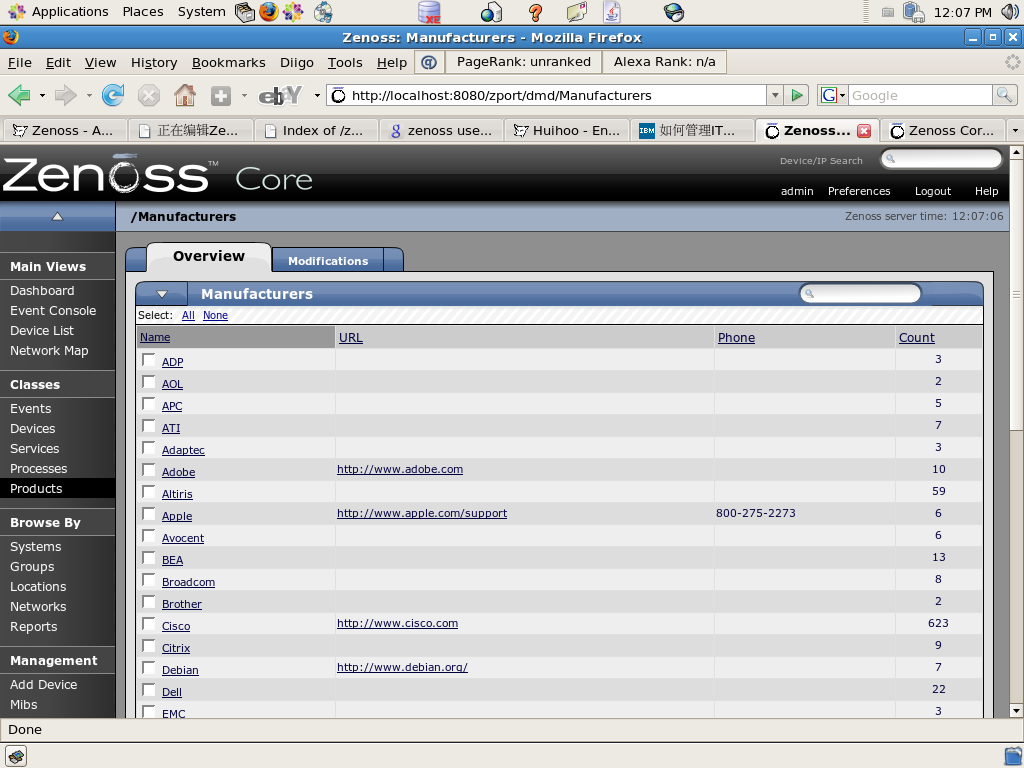The height and width of the screenshot is (768, 1024).
Task: Open the Bookmarks menu
Action: [x=228, y=62]
